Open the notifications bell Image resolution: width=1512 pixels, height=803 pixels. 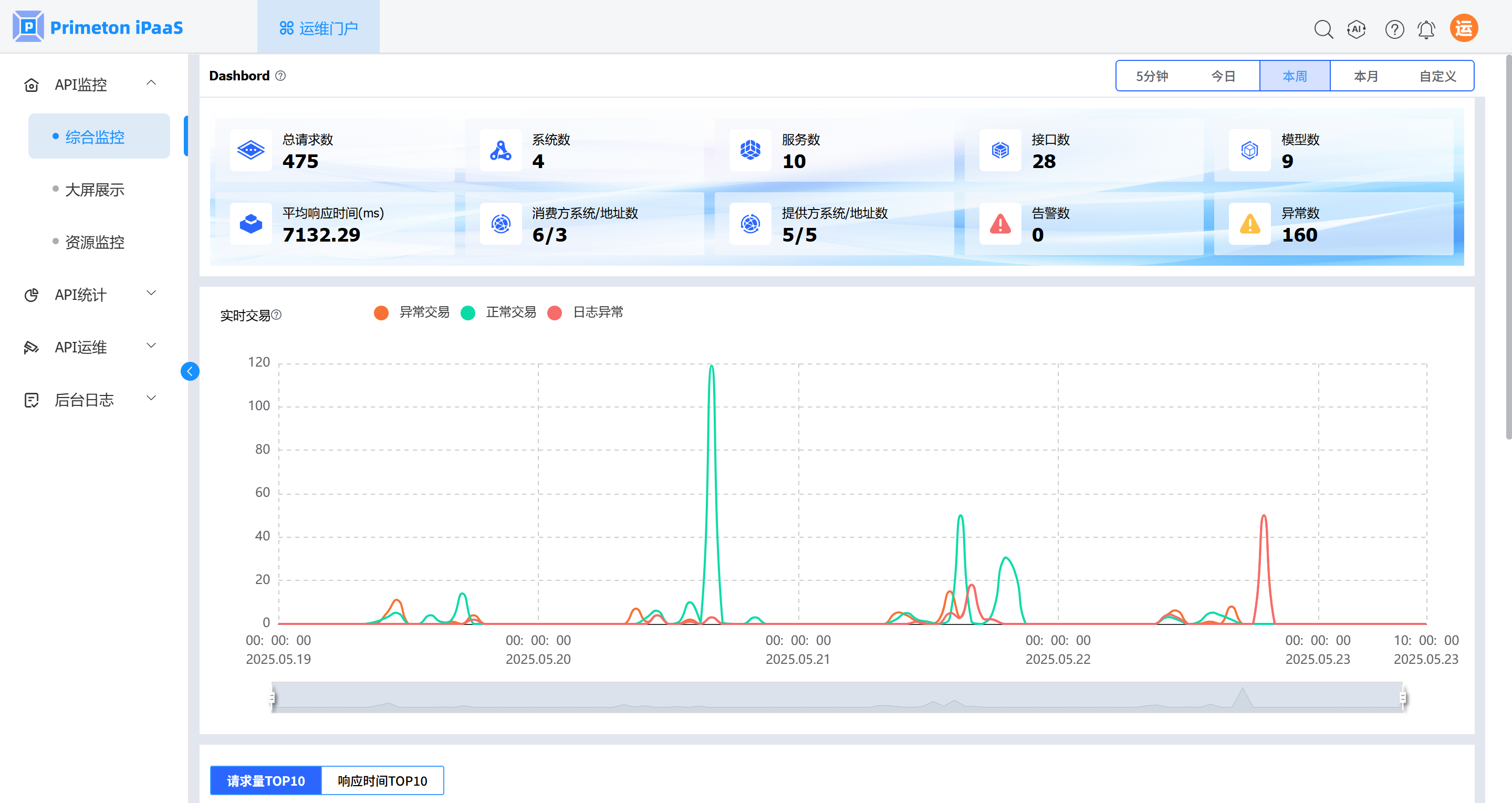(1426, 29)
